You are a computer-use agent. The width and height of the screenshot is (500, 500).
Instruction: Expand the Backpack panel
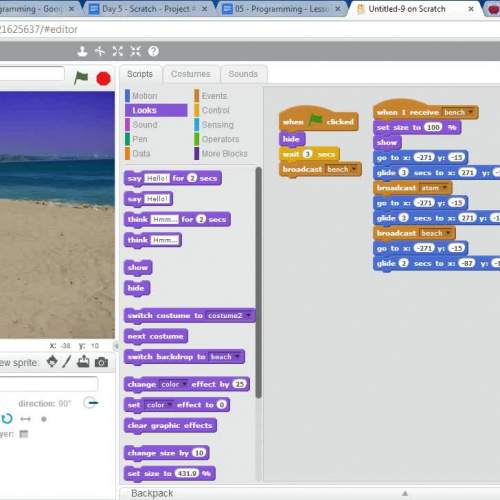[405, 493]
